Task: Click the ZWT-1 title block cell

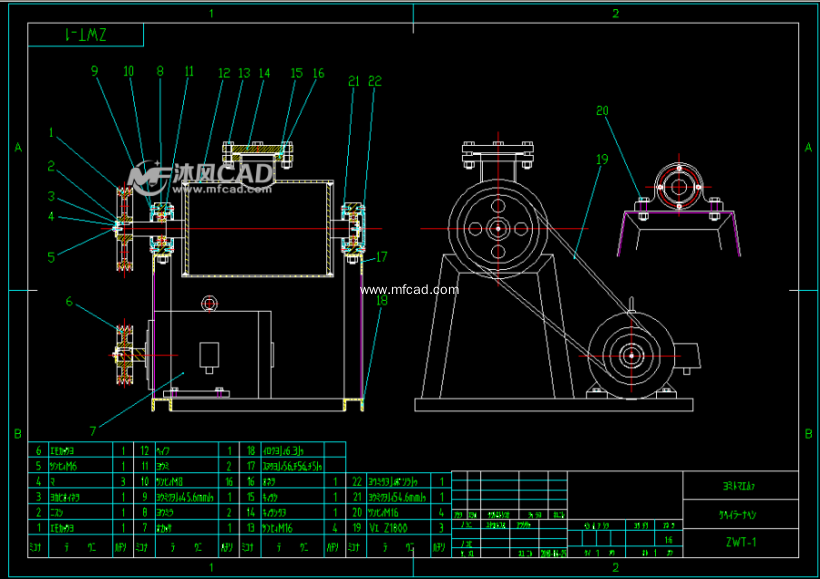Action: 741,542
